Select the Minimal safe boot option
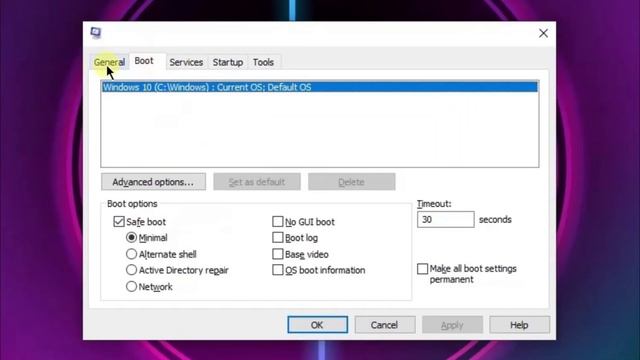Image resolution: width=640 pixels, height=360 pixels. point(131,238)
